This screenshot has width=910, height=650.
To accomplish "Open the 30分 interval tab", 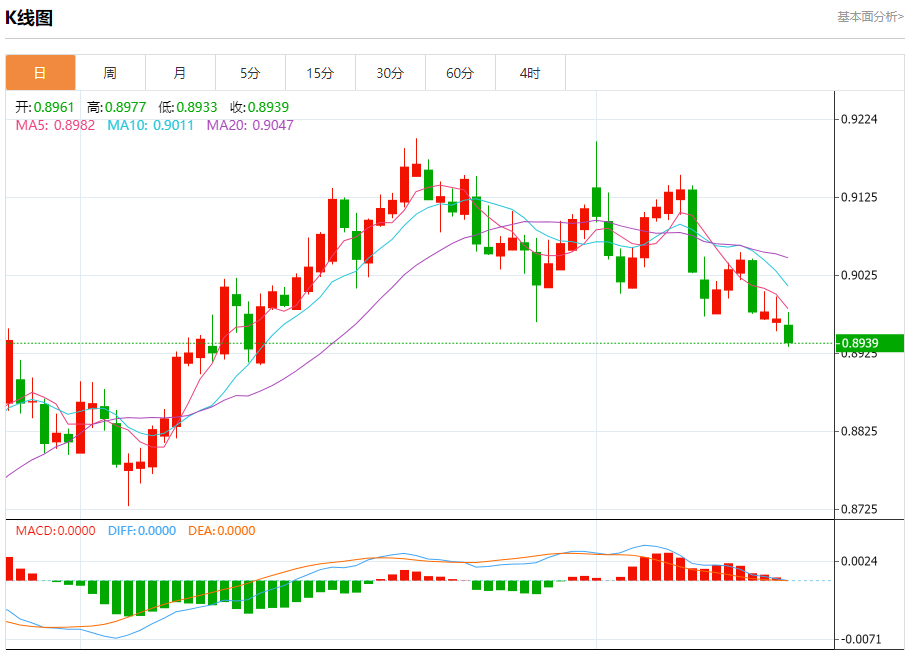I will click(x=390, y=73).
